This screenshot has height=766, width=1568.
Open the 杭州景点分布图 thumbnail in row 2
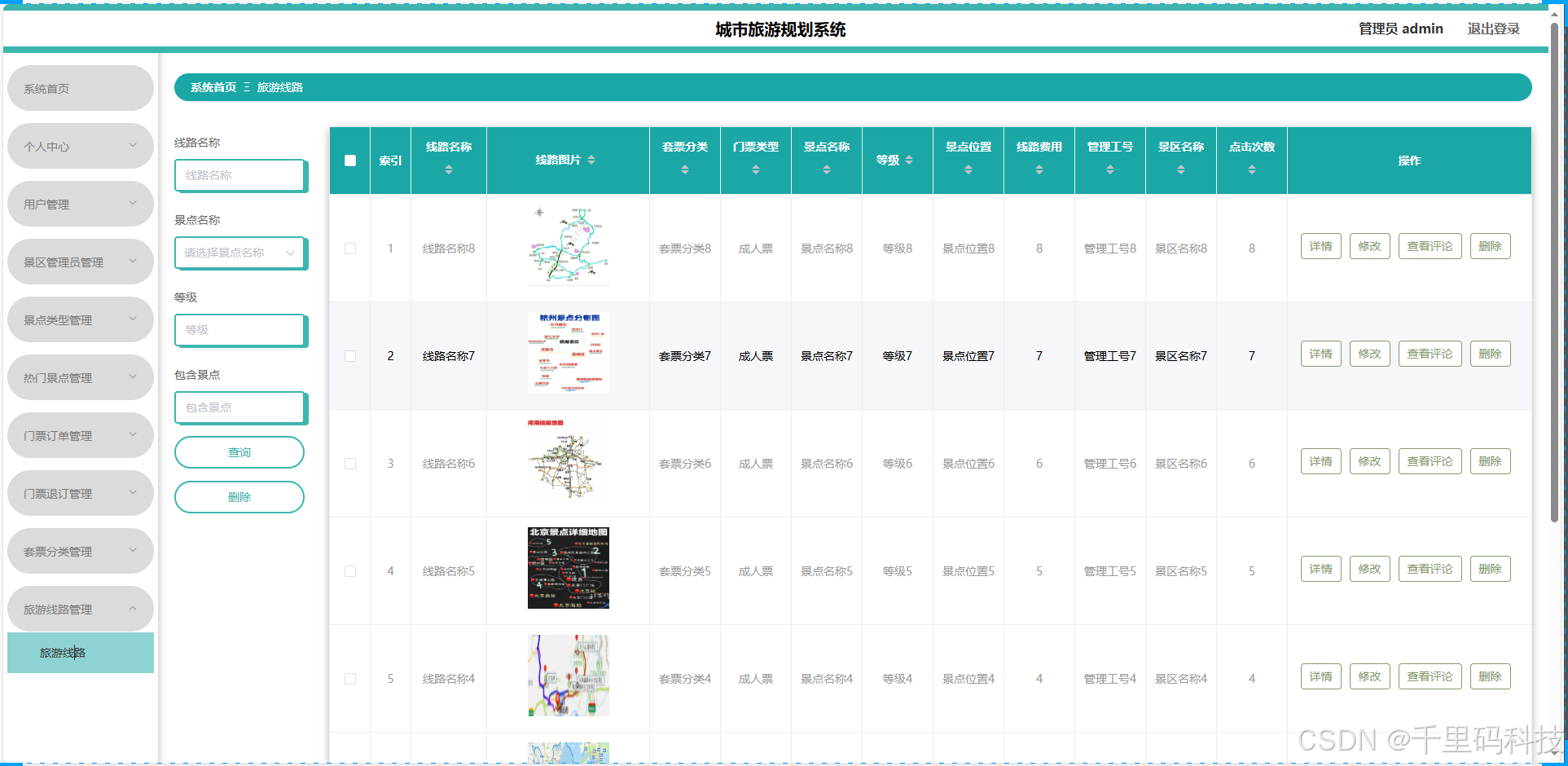click(569, 353)
